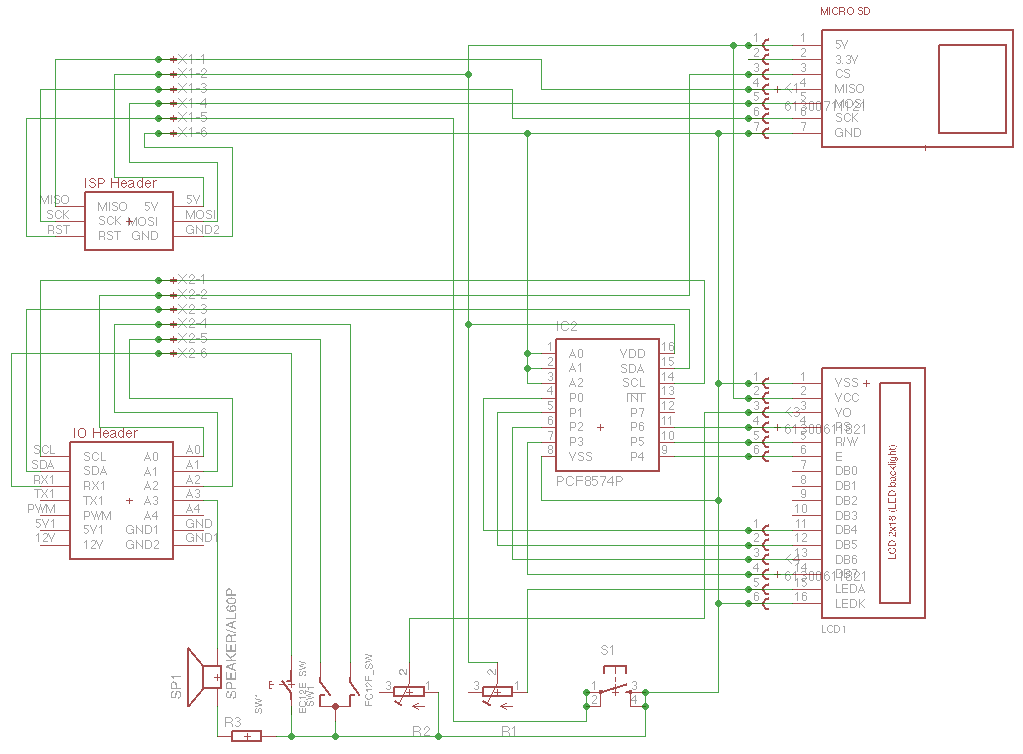Click the P3 pin label on IC2
This screenshot has width=1023, height=754.
576,442
